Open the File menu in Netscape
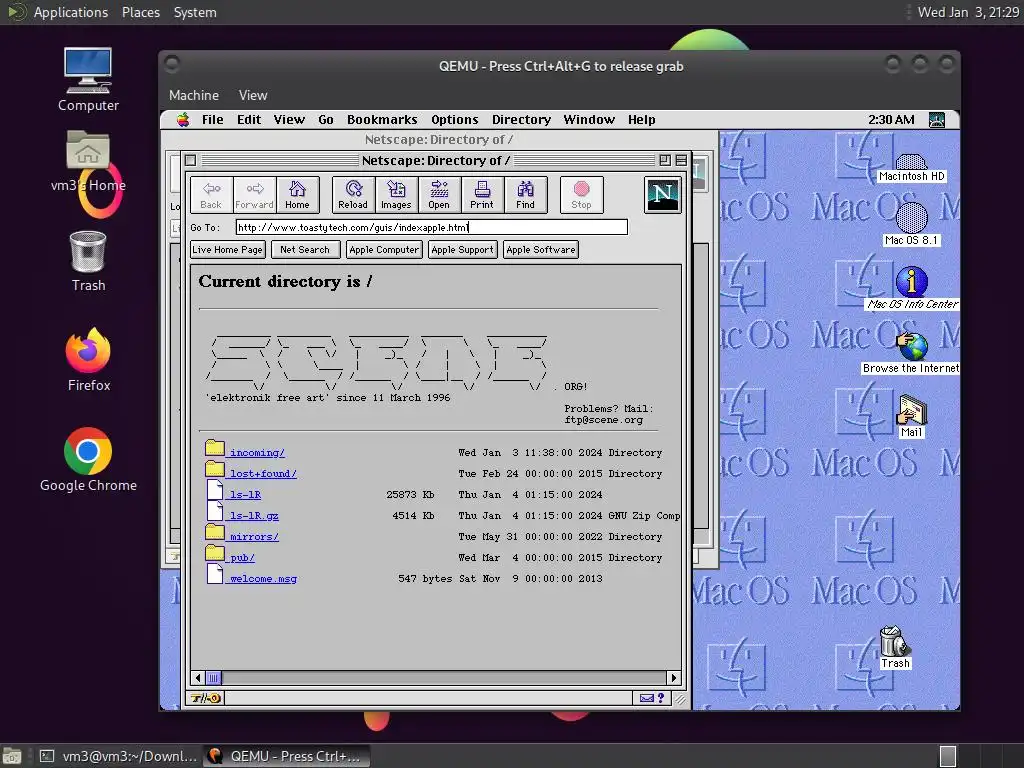 coord(212,120)
